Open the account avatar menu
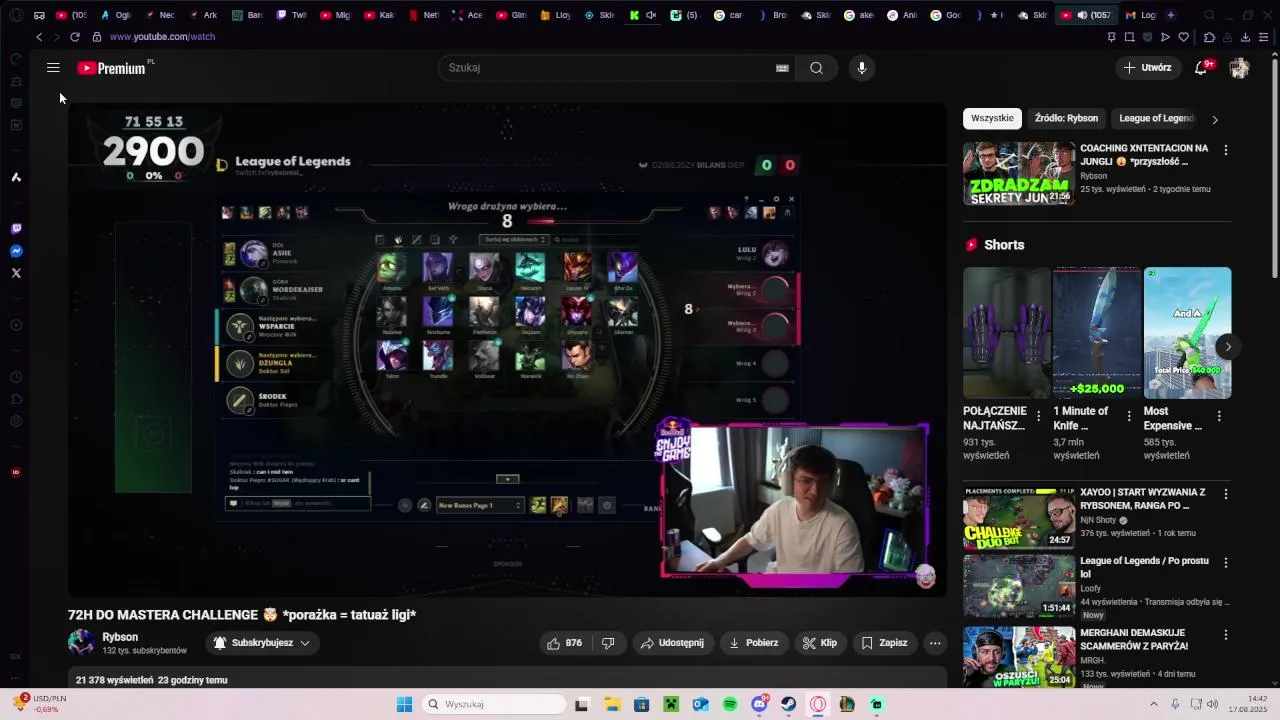Viewport: 1280px width, 720px height. (1239, 68)
